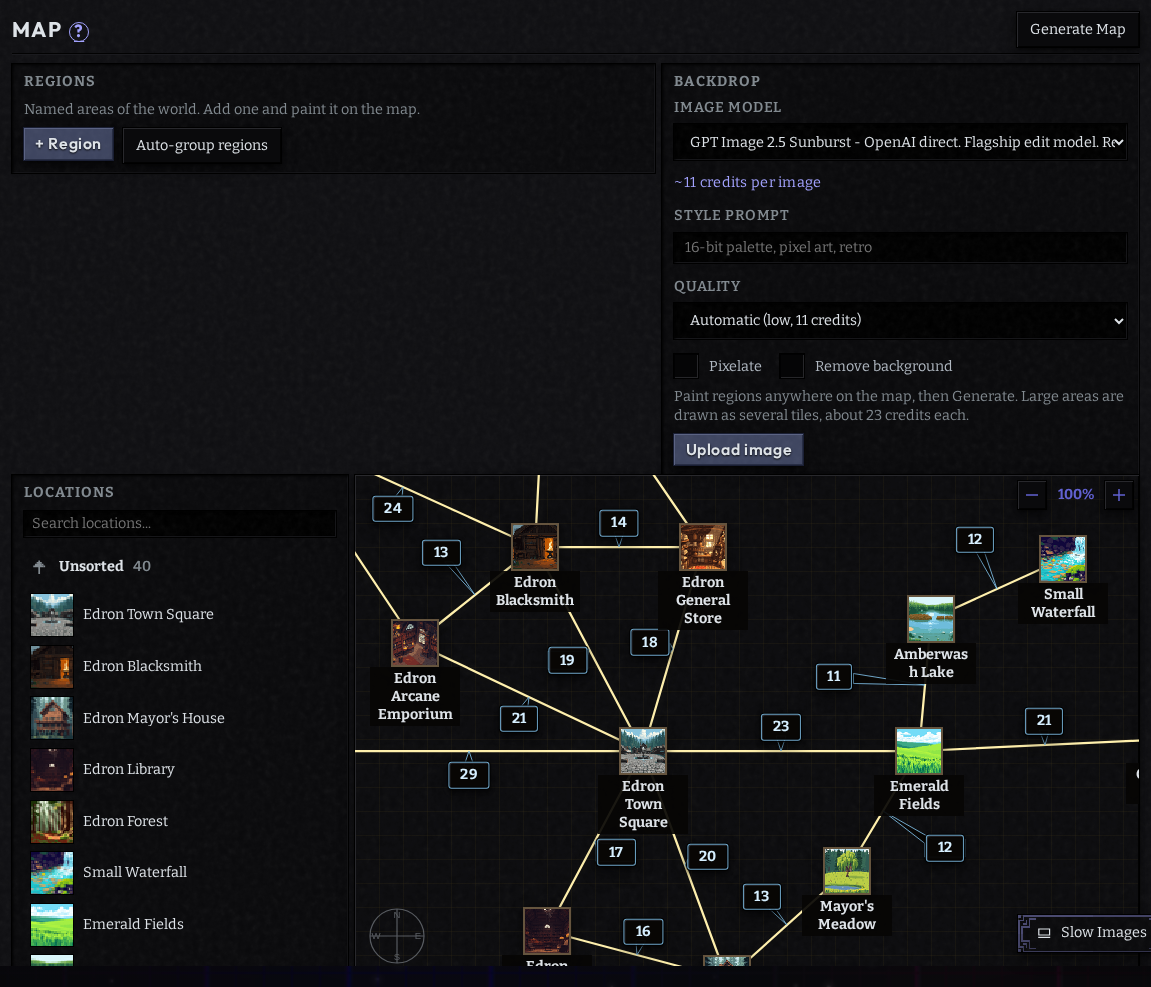This screenshot has height=987, width=1151.
Task: Enable the Remove background checkbox
Action: pos(791,365)
